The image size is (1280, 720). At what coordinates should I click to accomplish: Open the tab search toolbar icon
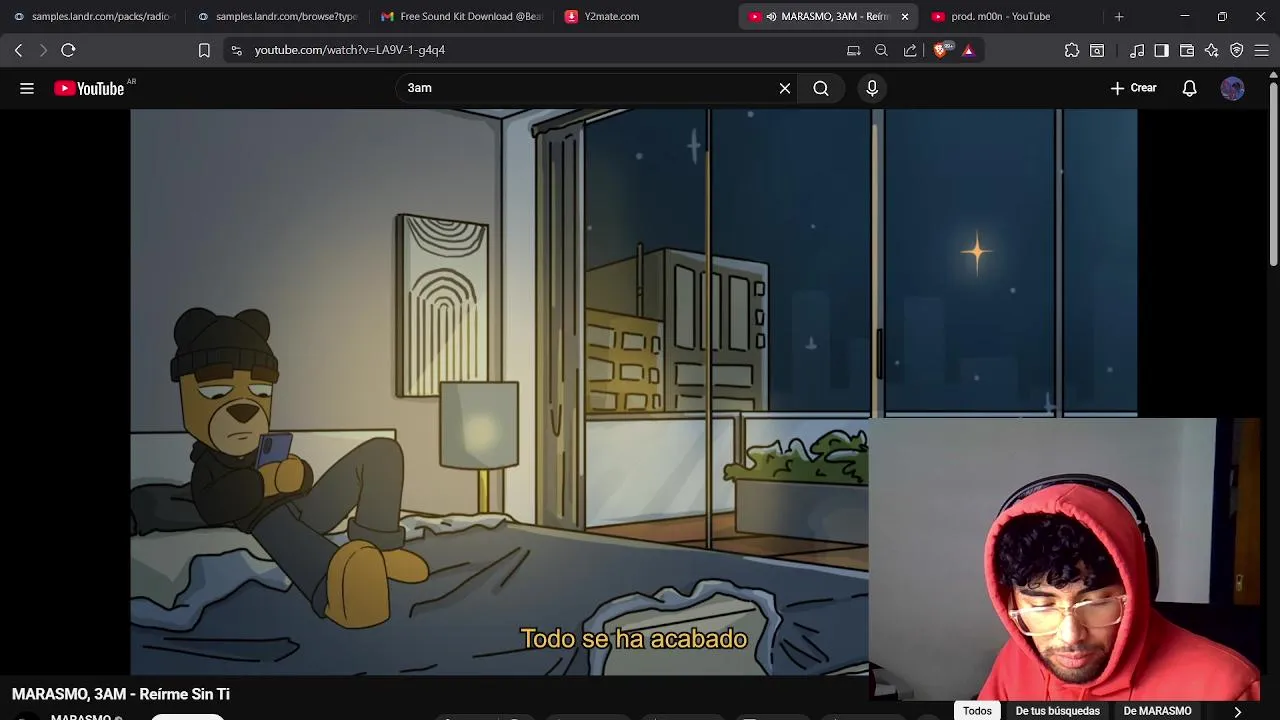1097,50
